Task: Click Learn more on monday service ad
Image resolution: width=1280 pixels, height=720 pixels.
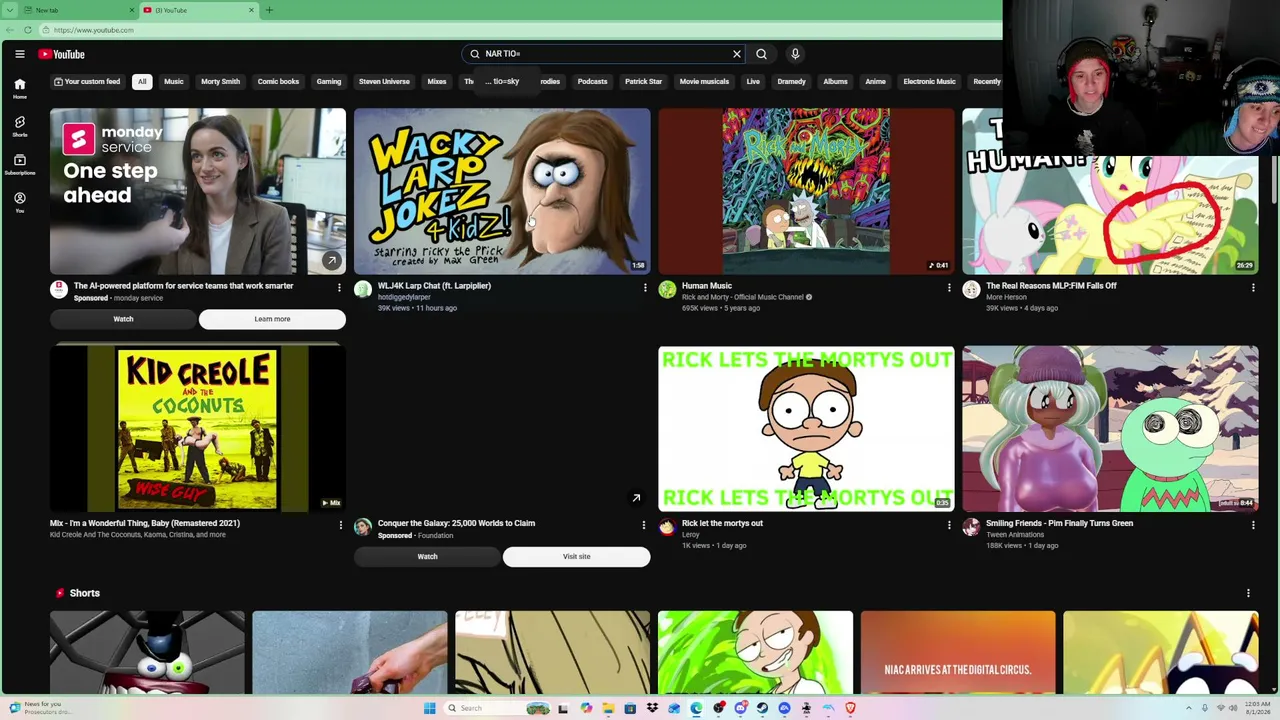Action: pyautogui.click(x=272, y=319)
